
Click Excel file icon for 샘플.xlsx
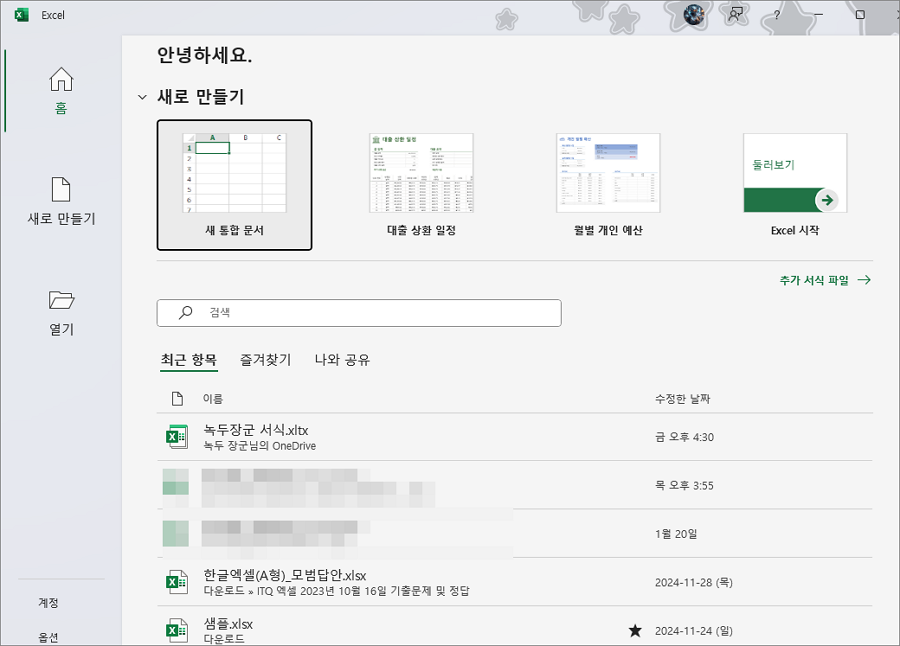coord(177,630)
